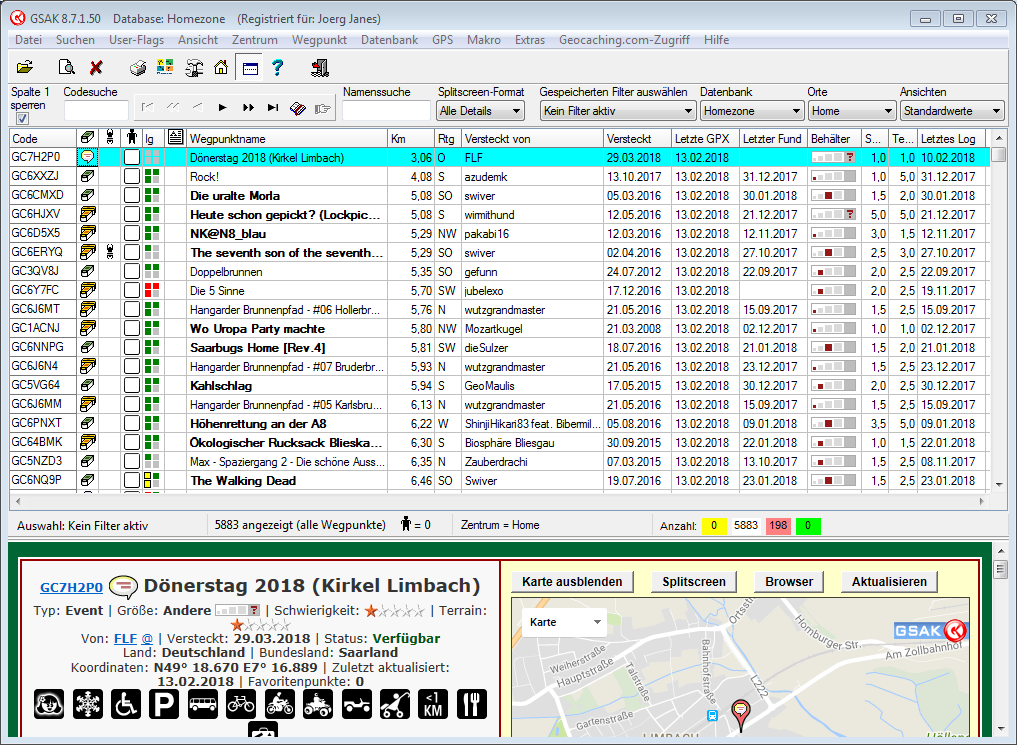This screenshot has width=1017, height=745.
Task: Tick user flag checkbox for Die uralte Morla
Action: pyautogui.click(x=132, y=195)
